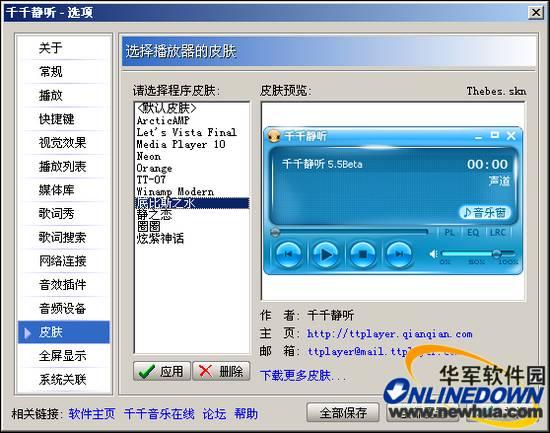Open the 歌词搜索 settings page
This screenshot has width=550, height=433.
[63, 237]
